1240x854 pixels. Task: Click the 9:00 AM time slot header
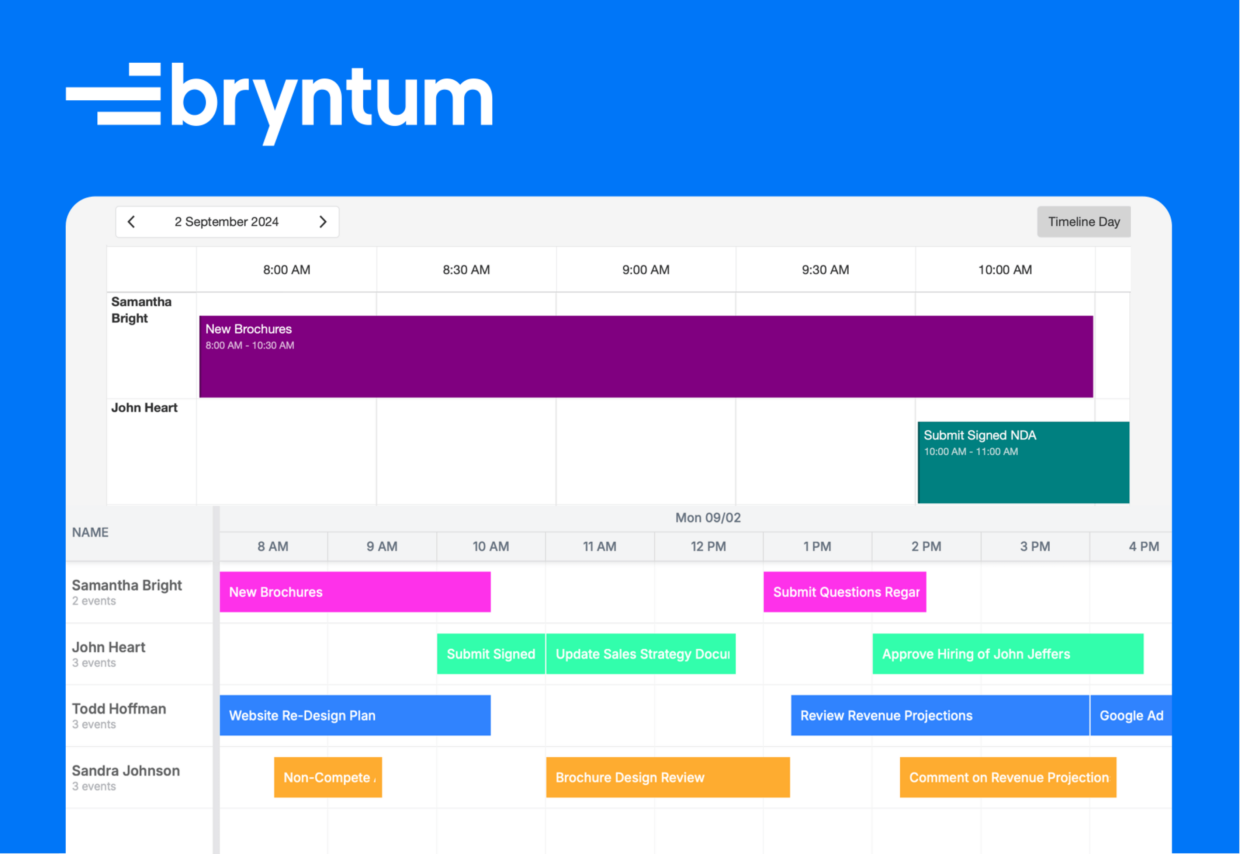(646, 270)
